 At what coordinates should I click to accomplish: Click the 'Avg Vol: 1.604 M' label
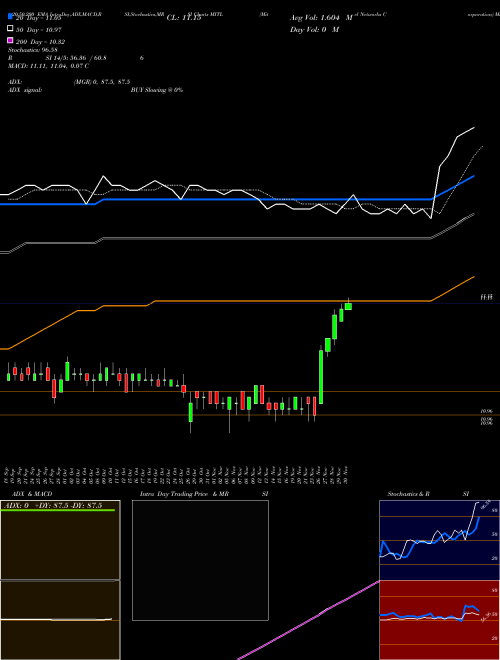tap(321, 18)
